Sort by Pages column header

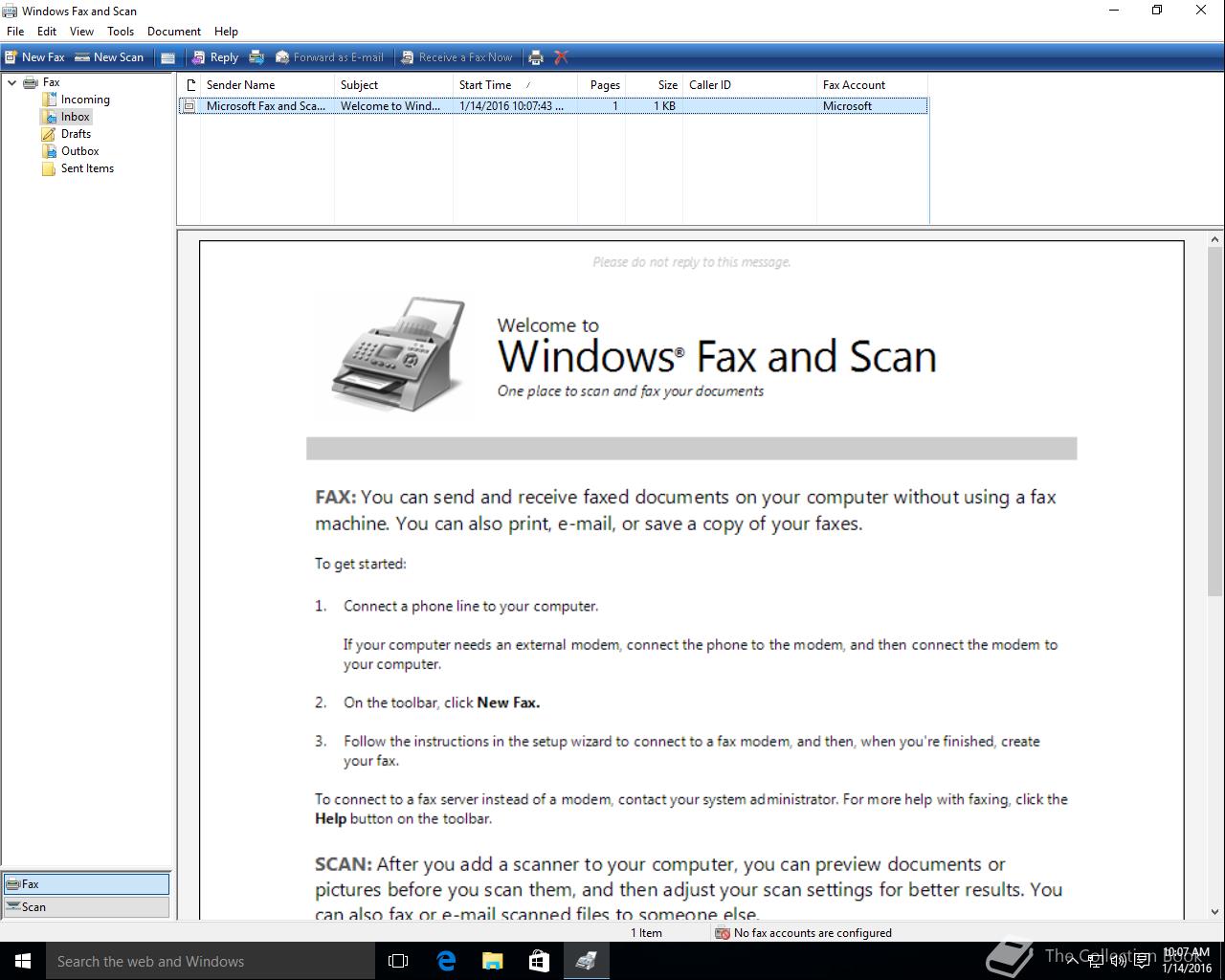point(602,85)
